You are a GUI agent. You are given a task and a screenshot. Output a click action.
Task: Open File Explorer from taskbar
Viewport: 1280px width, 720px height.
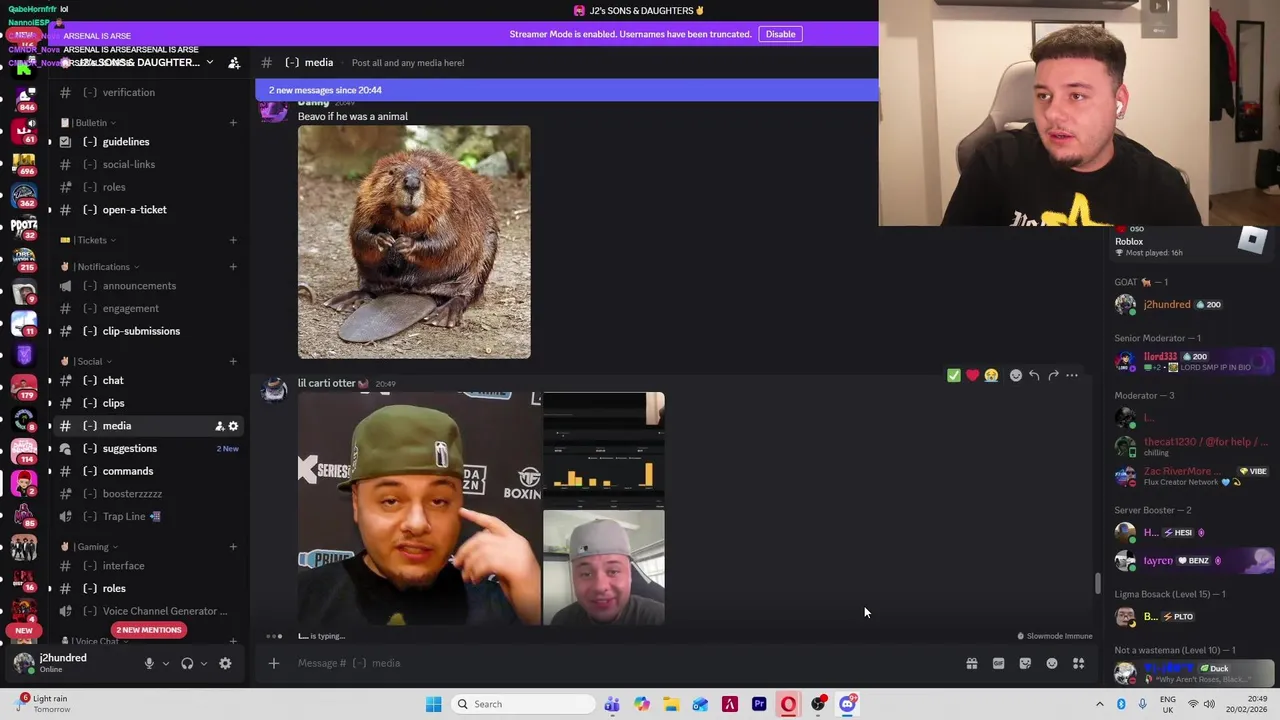[671, 704]
